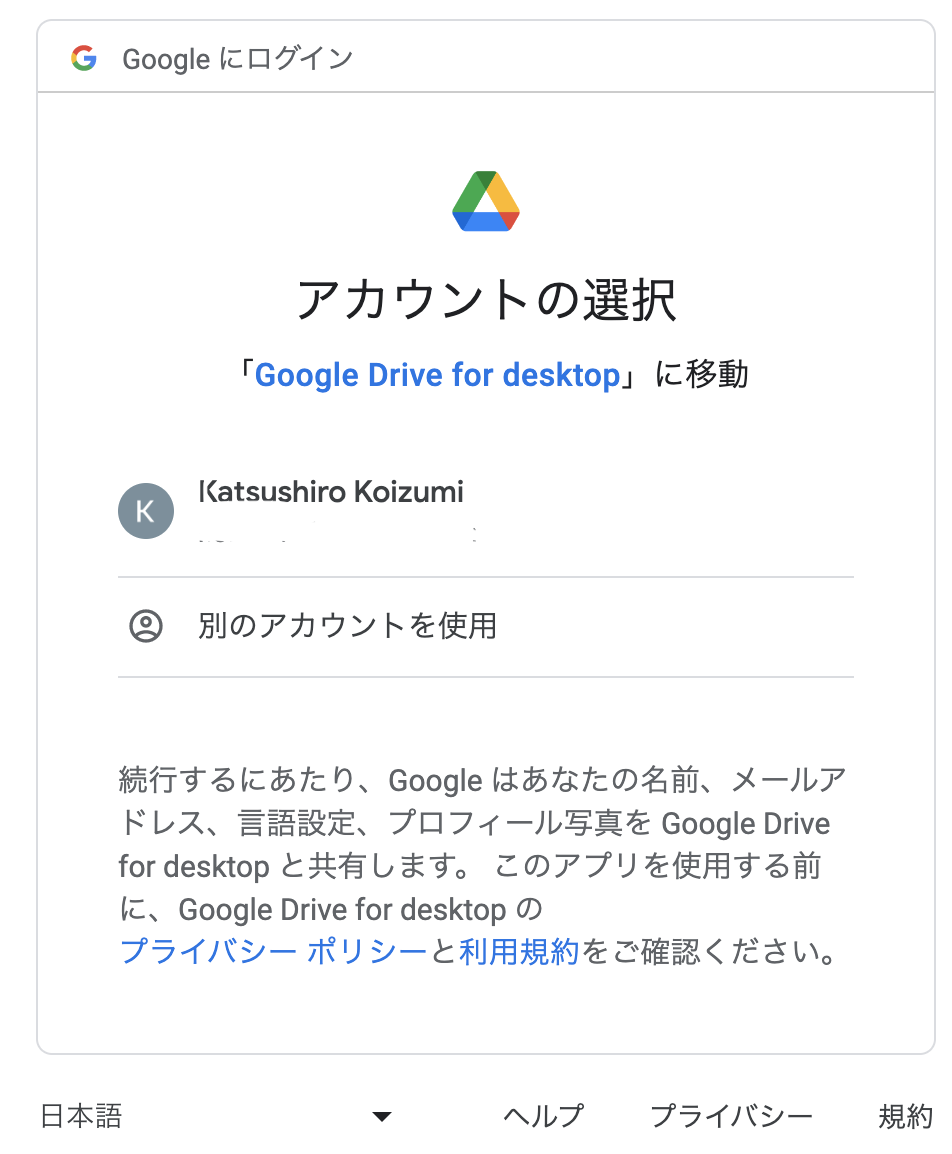
Task: Click the consent paragraph starting with 続行するにあたり
Action: point(483,866)
